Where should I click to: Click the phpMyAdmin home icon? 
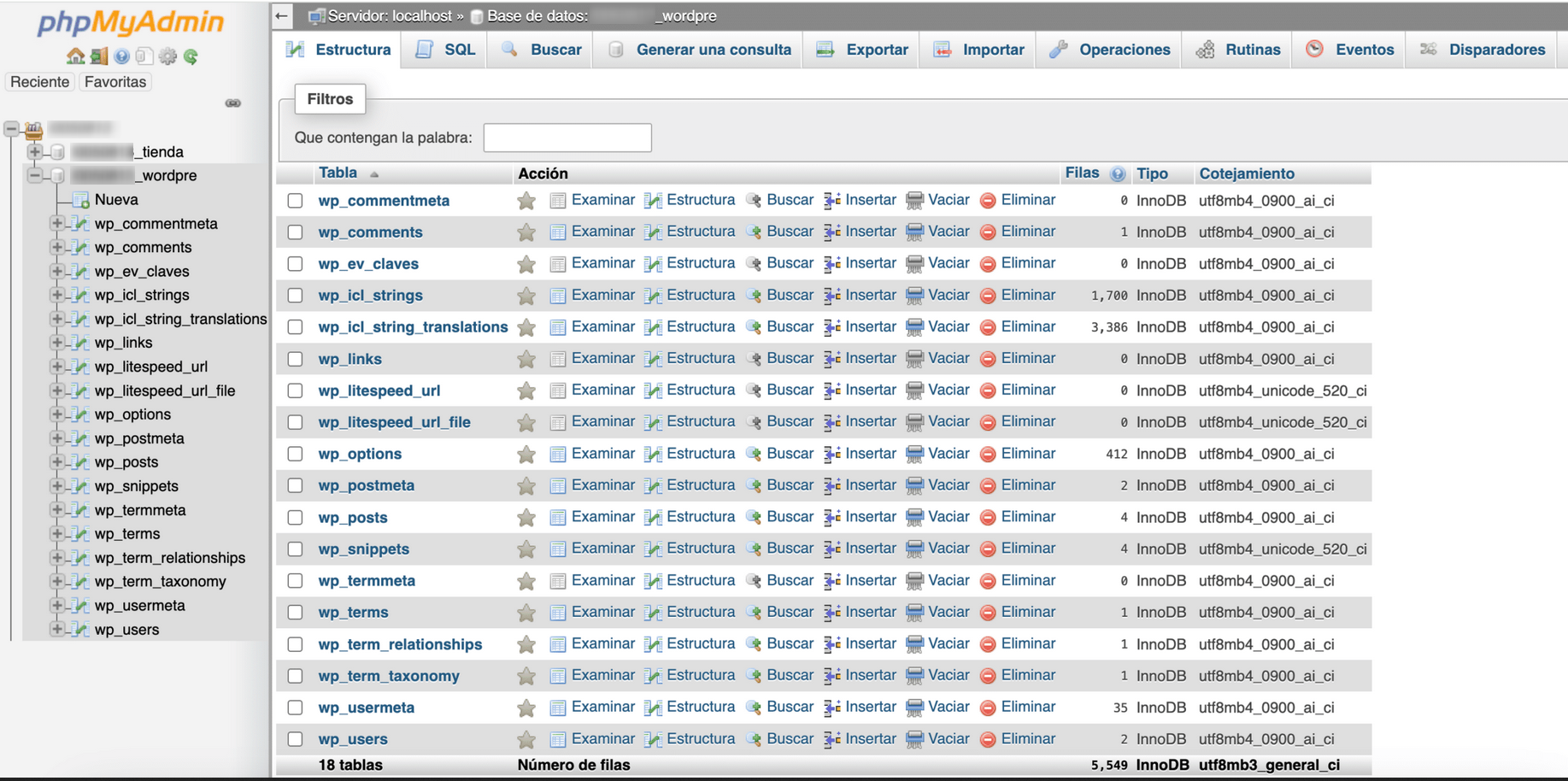(x=75, y=56)
